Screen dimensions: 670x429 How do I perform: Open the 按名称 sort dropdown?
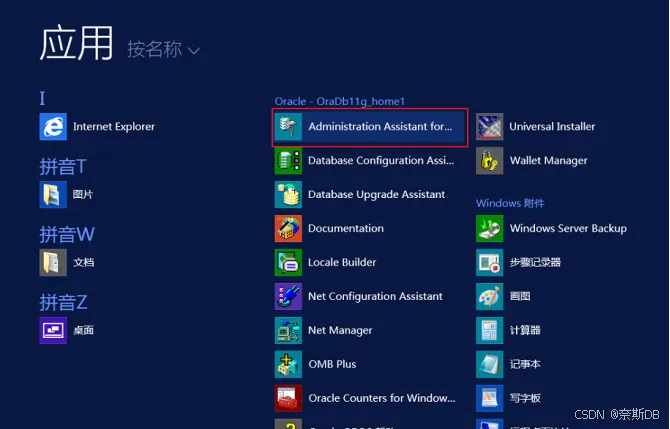point(163,50)
